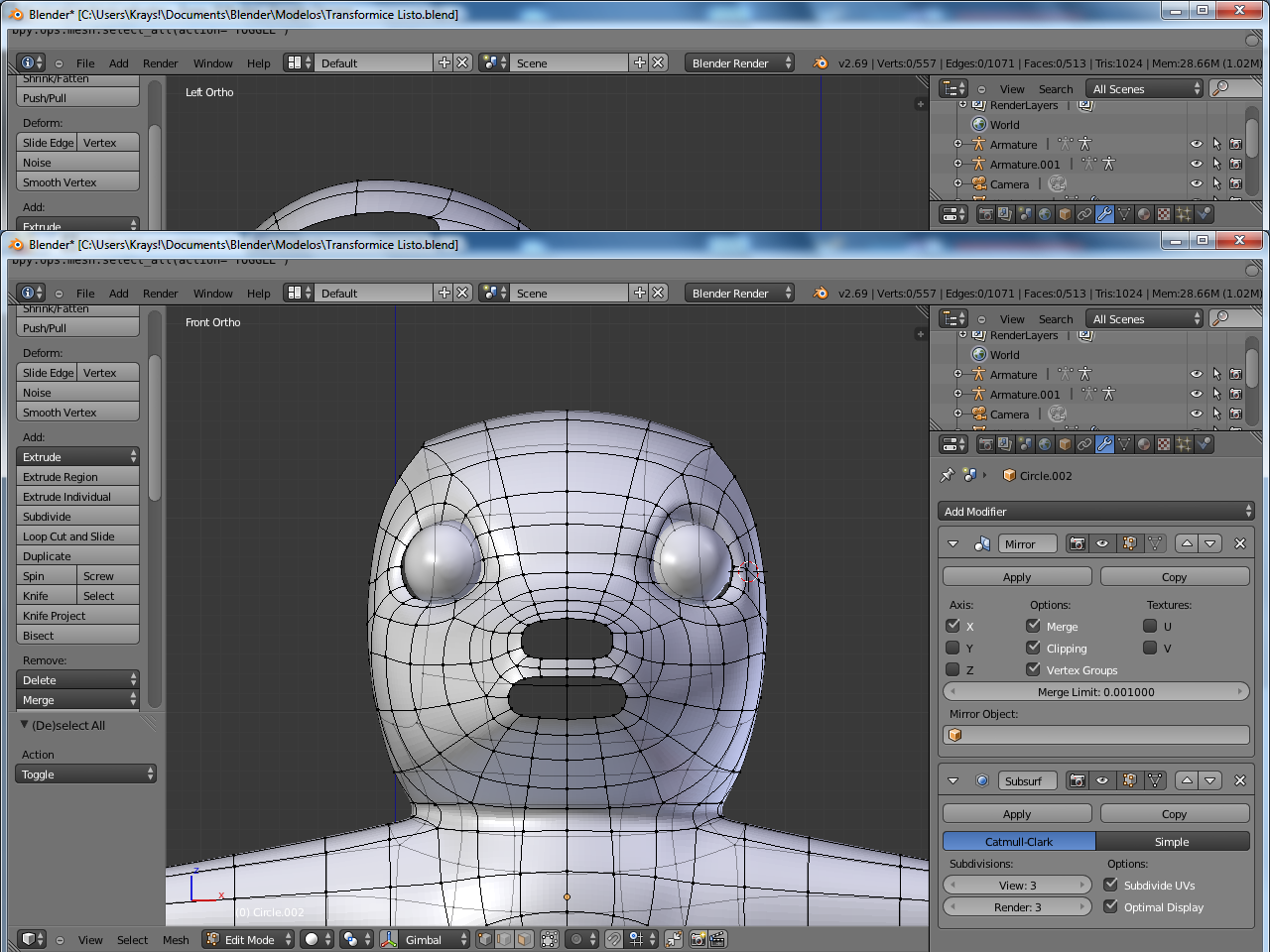Open File menu in front window
Viewport: 1270px width, 952px height.
[x=85, y=294]
